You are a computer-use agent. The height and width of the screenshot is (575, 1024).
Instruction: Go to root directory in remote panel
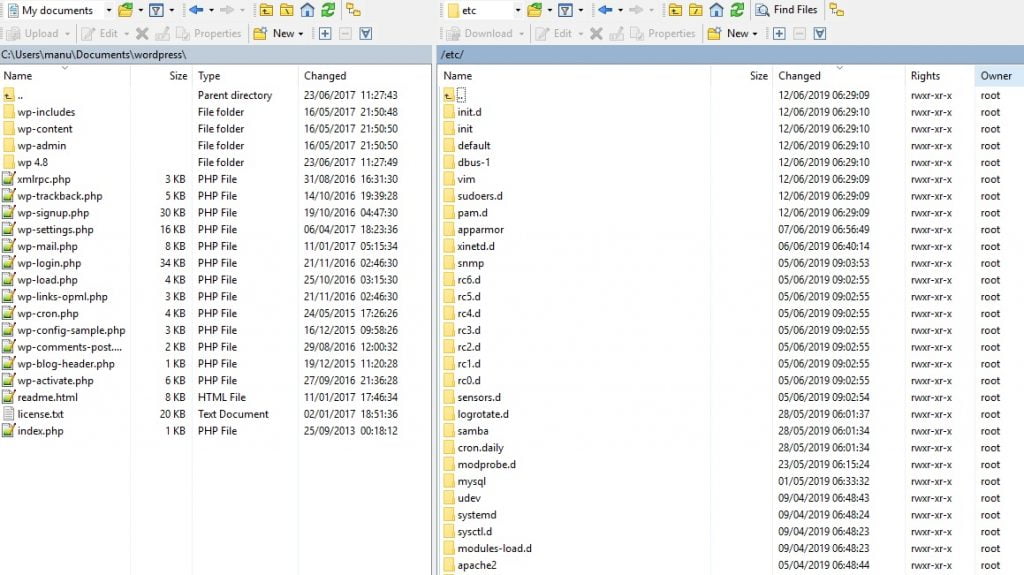(x=696, y=10)
